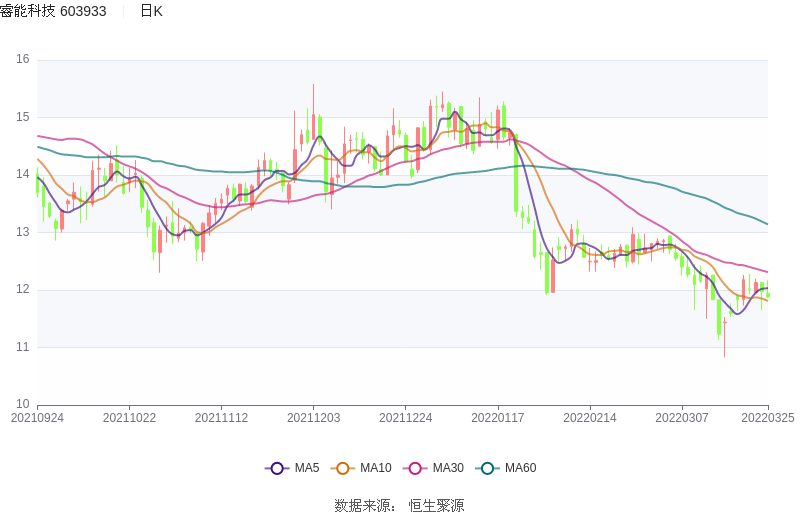Click the 20220117 date on x-axis
Image resolution: width=800 pixels, height=517 pixels.
497,418
